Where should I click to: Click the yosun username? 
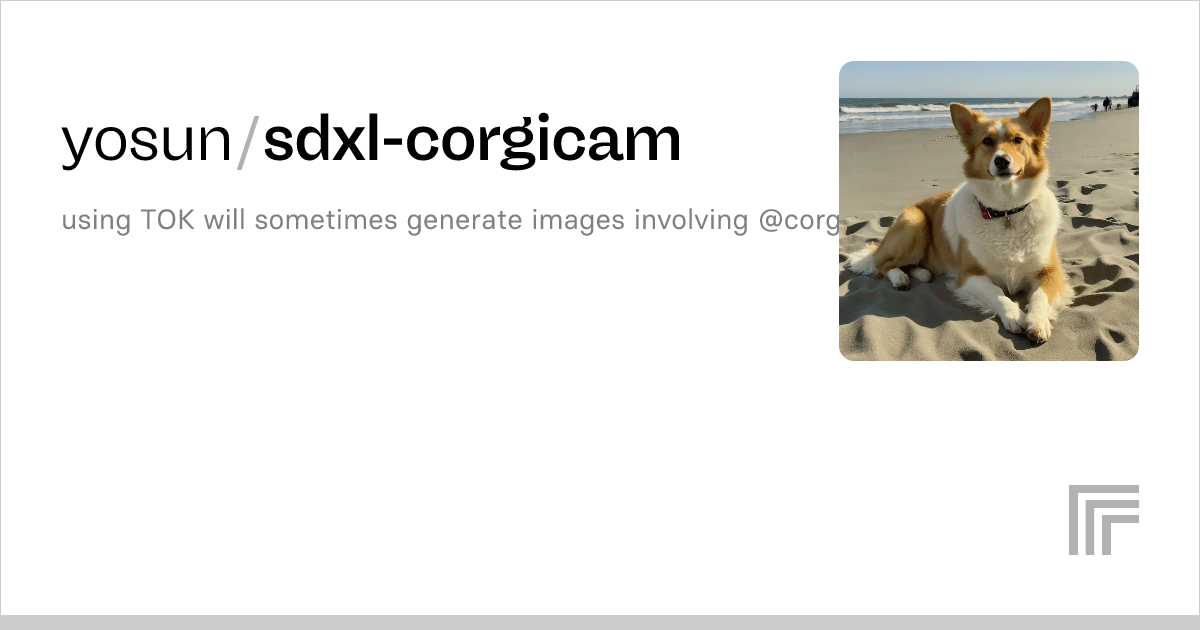pos(146,141)
